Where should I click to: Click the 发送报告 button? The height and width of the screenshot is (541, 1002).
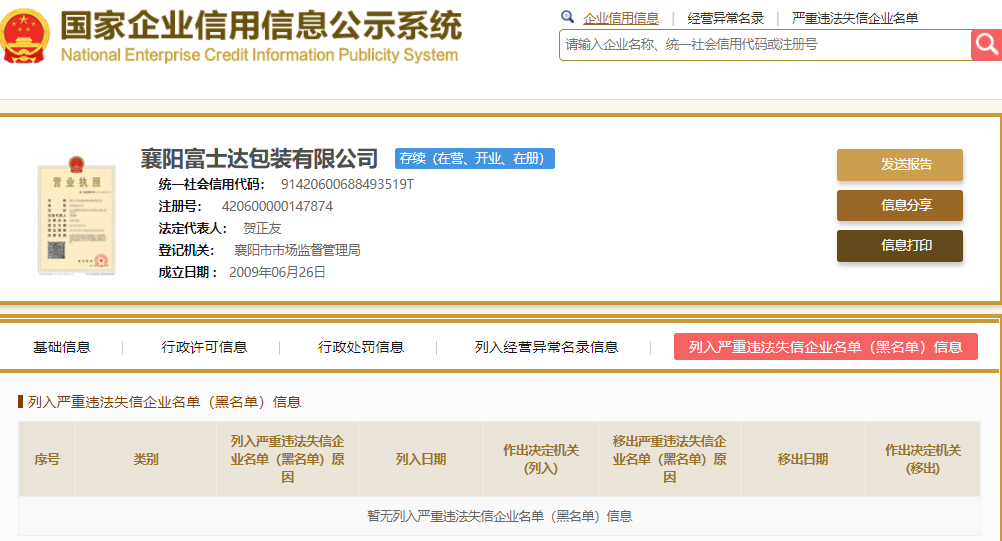900,165
